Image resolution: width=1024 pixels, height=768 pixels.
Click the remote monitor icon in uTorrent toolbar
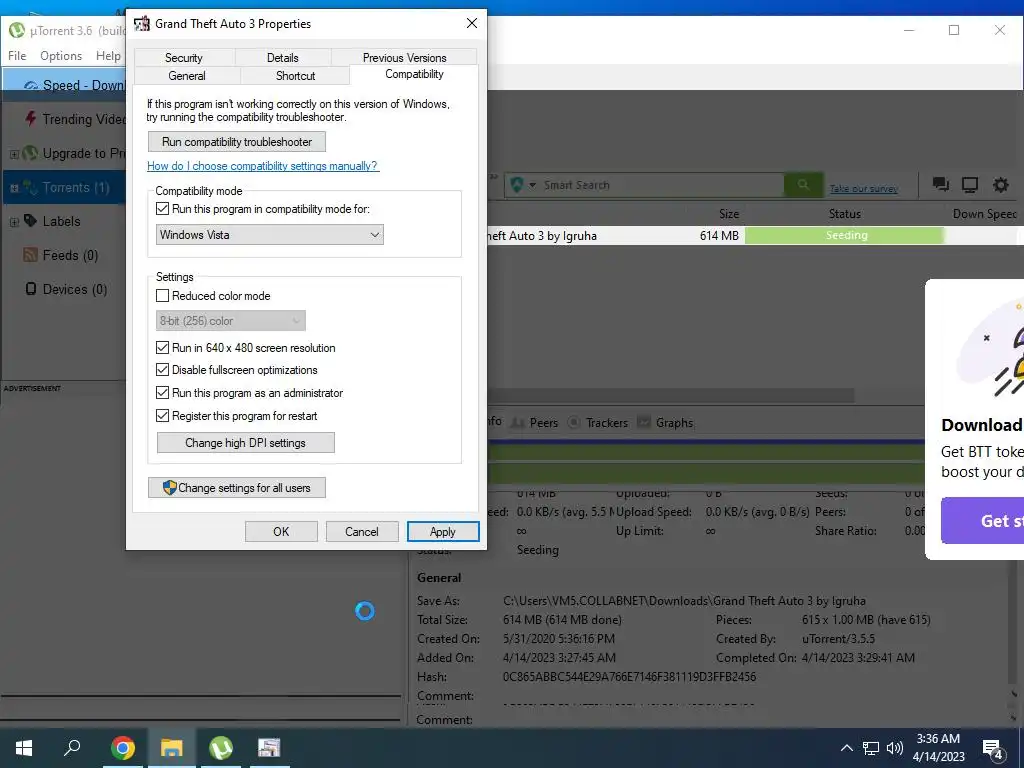[x=970, y=185]
